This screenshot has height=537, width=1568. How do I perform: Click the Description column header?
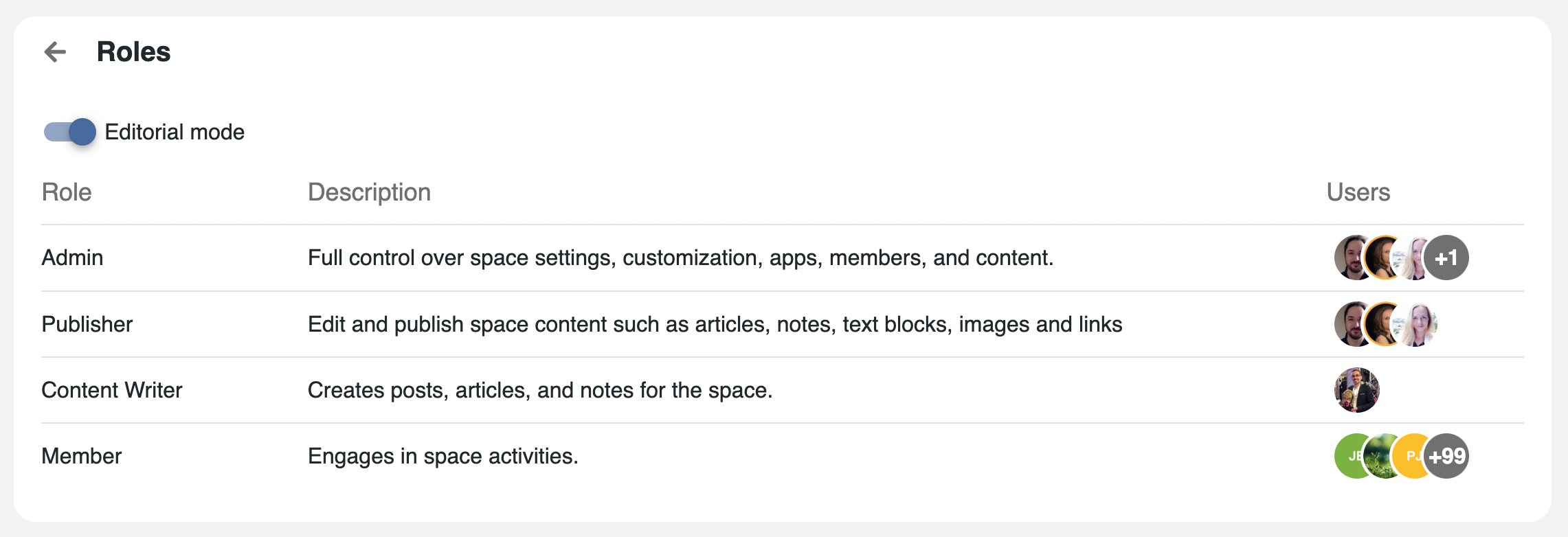point(369,192)
